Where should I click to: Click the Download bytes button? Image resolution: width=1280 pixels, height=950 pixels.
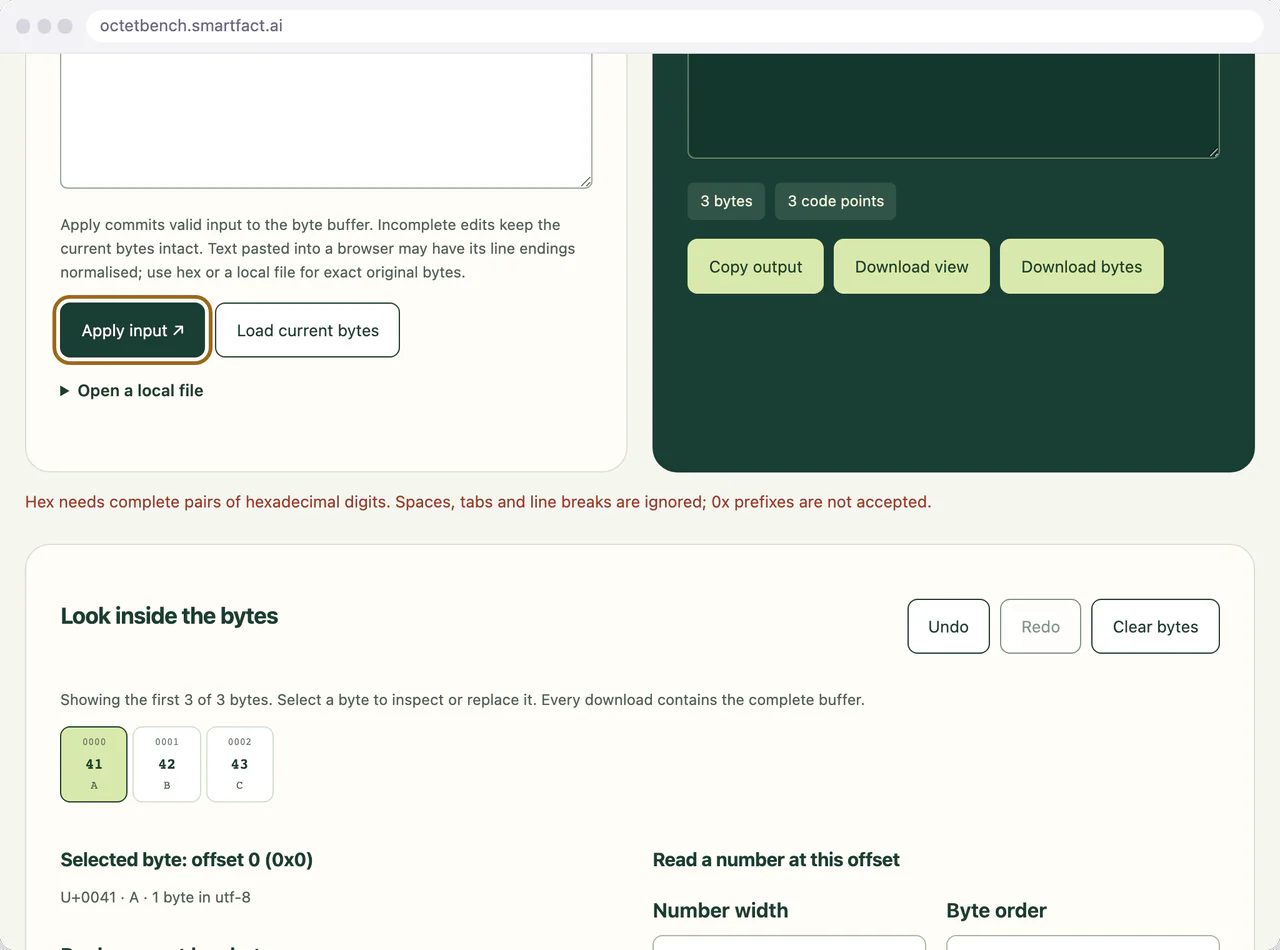1082,266
